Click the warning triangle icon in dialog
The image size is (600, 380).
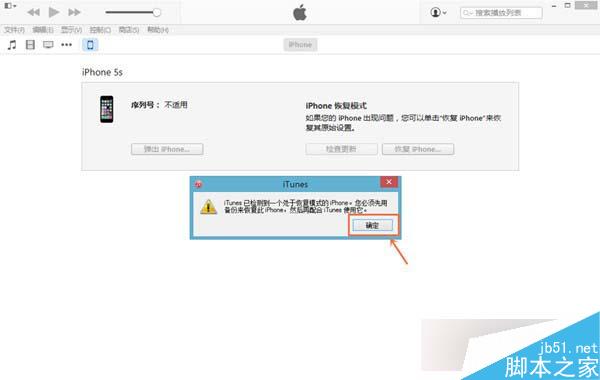[209, 207]
